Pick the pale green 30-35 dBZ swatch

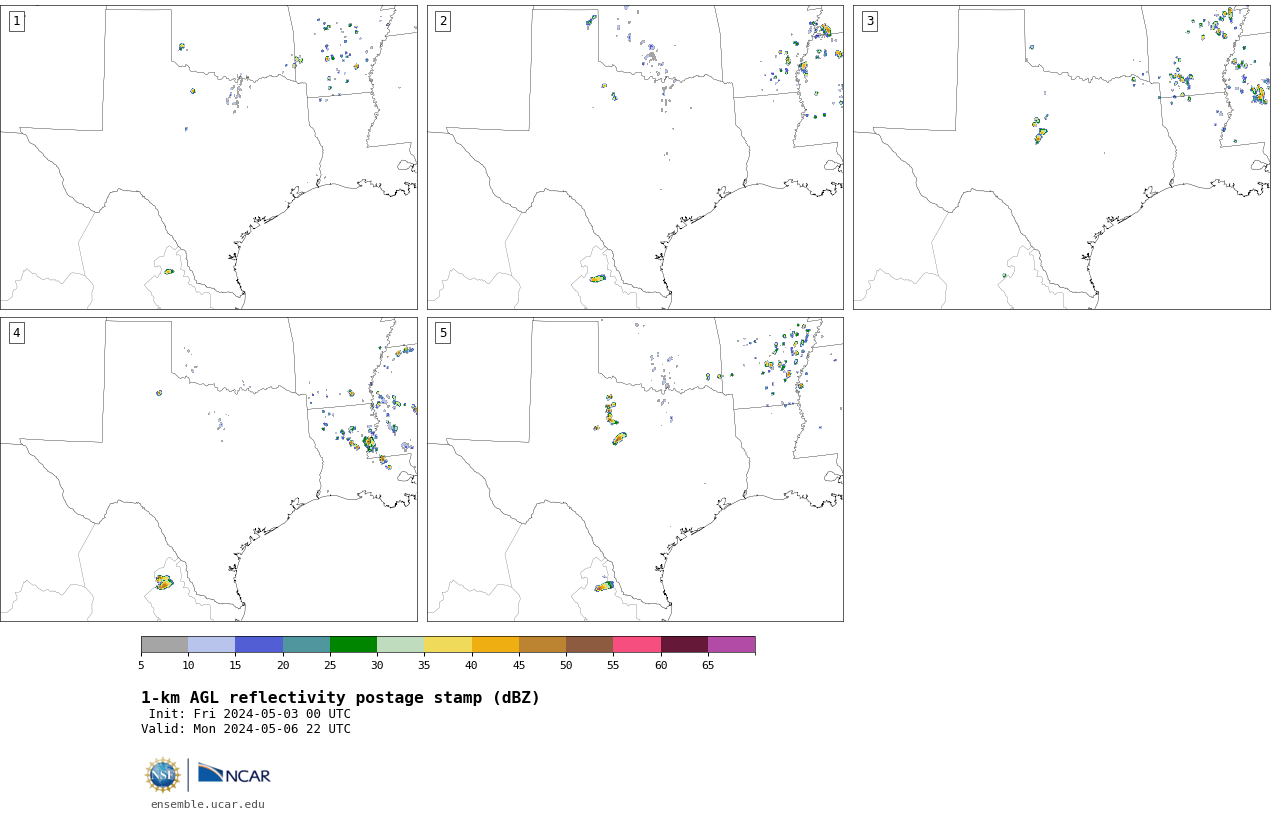401,644
